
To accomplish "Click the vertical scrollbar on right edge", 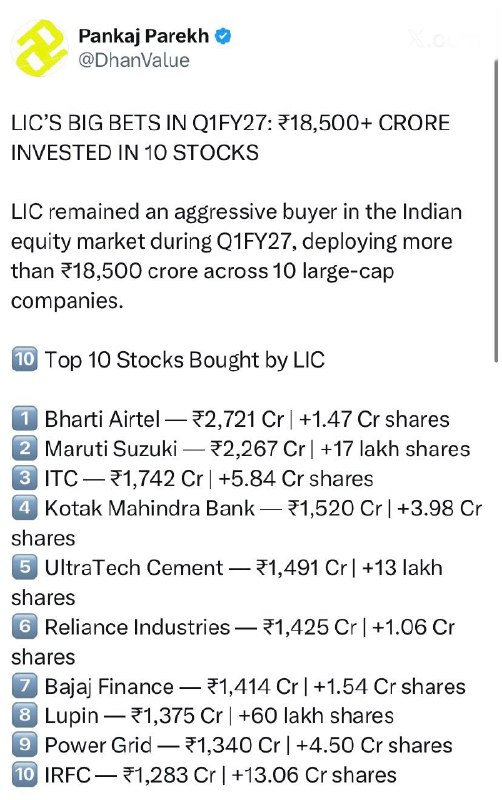I will coord(496,211).
